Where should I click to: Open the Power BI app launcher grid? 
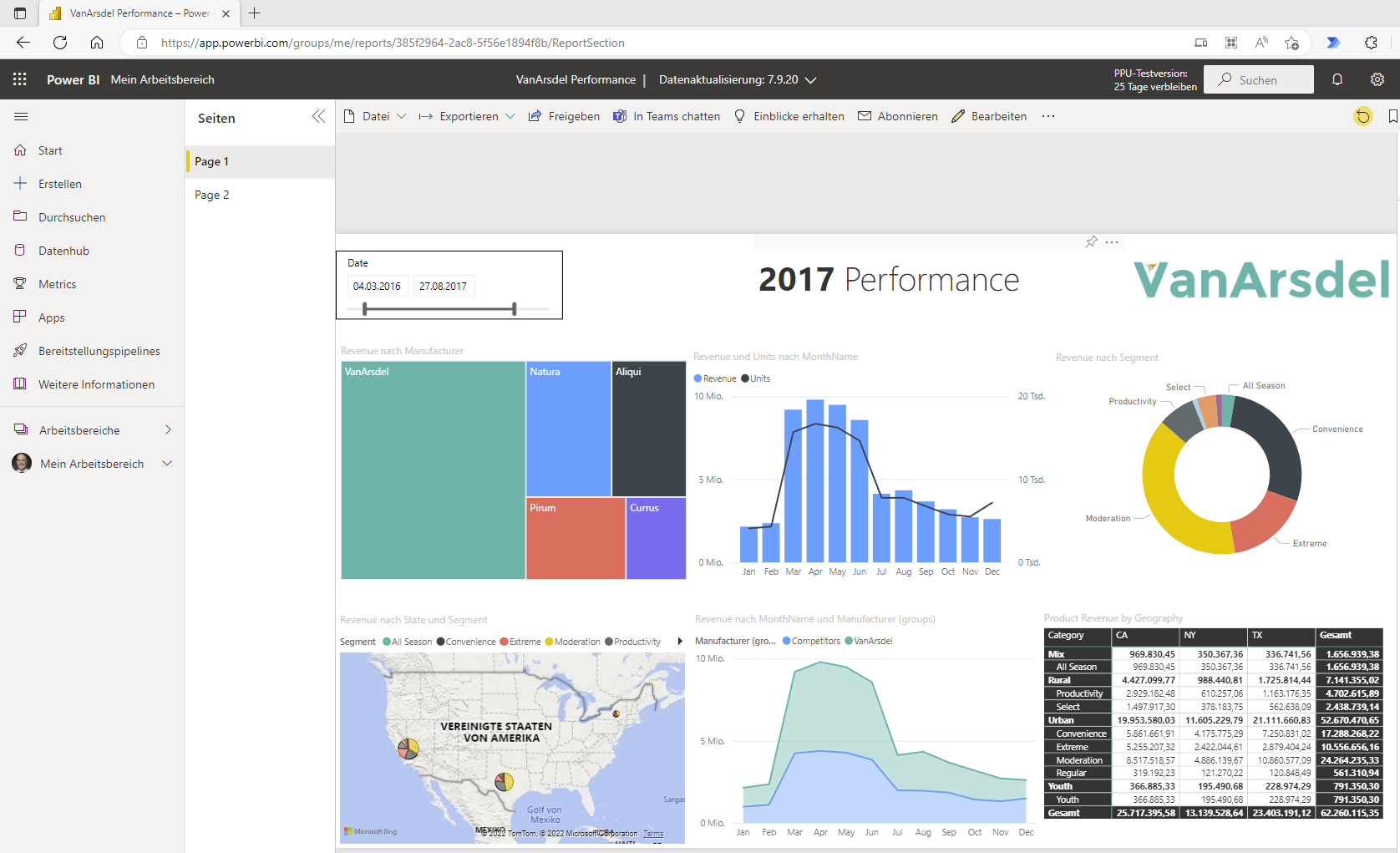point(20,79)
